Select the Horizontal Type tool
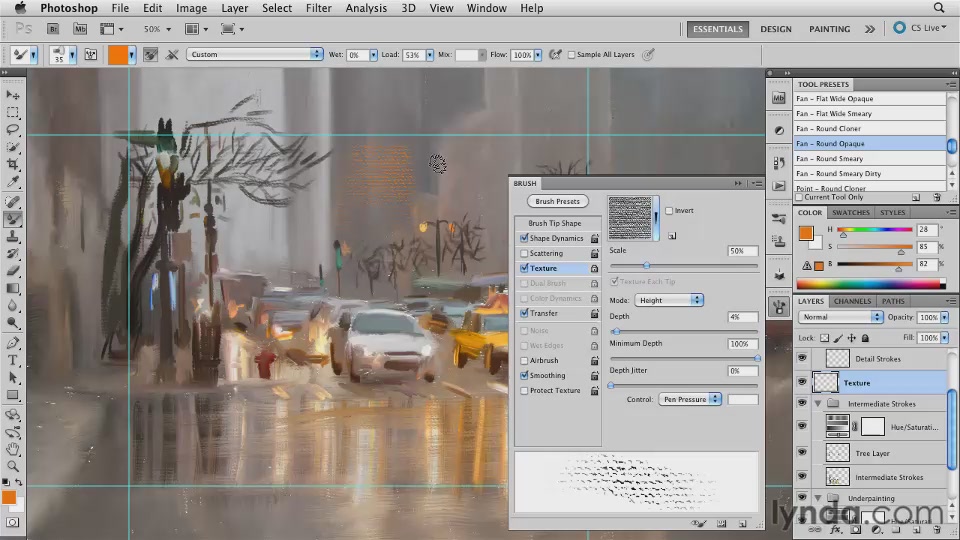Image resolution: width=960 pixels, height=540 pixels. click(13, 360)
